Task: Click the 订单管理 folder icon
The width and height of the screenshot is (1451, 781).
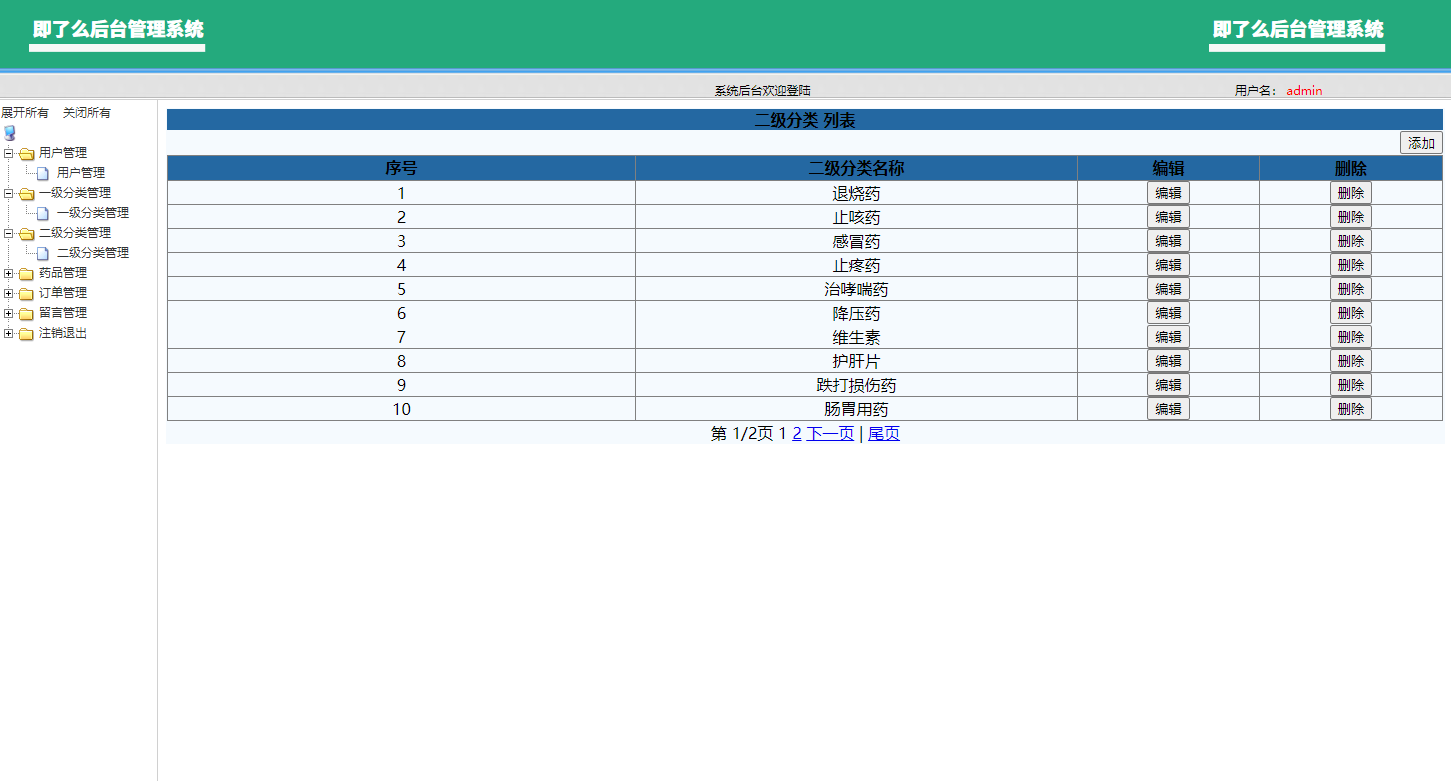Action: (25, 292)
